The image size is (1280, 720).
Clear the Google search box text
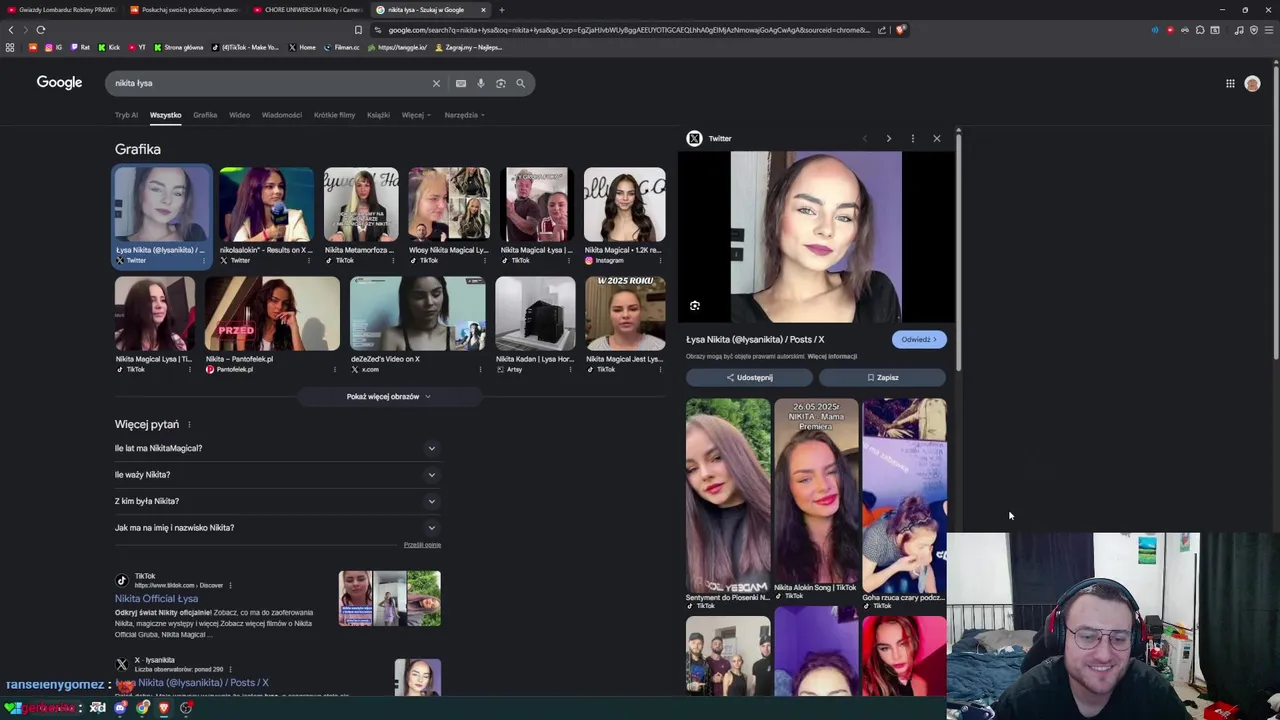(436, 83)
